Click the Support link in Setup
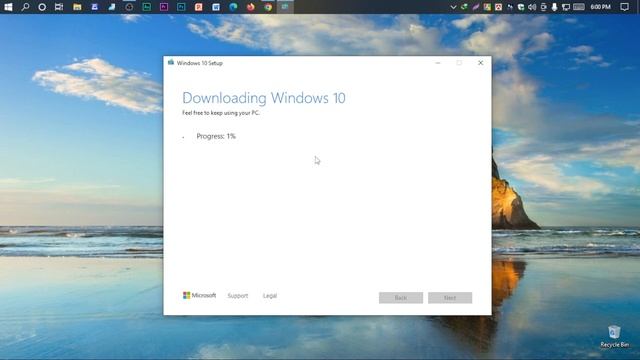640x360 pixels. pyautogui.click(x=238, y=296)
